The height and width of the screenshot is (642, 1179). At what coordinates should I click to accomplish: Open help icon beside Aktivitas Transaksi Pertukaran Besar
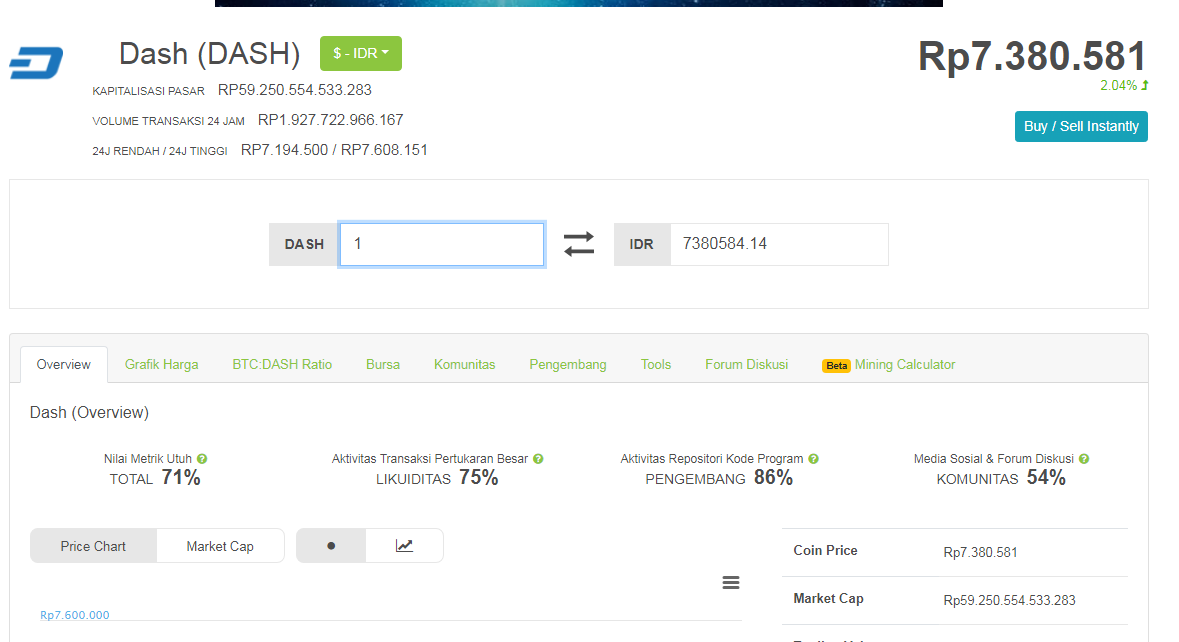[538, 459]
